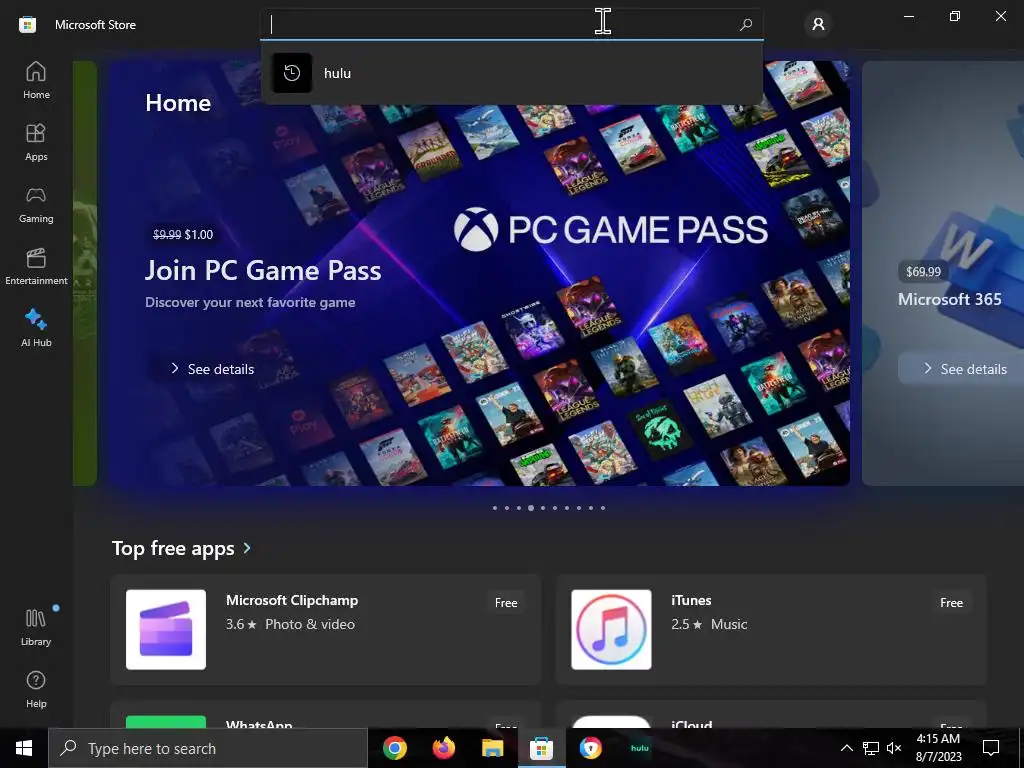Viewport: 1024px width, 768px height.
Task: Click the $9.99 $1.00 price tag
Action: (x=183, y=234)
